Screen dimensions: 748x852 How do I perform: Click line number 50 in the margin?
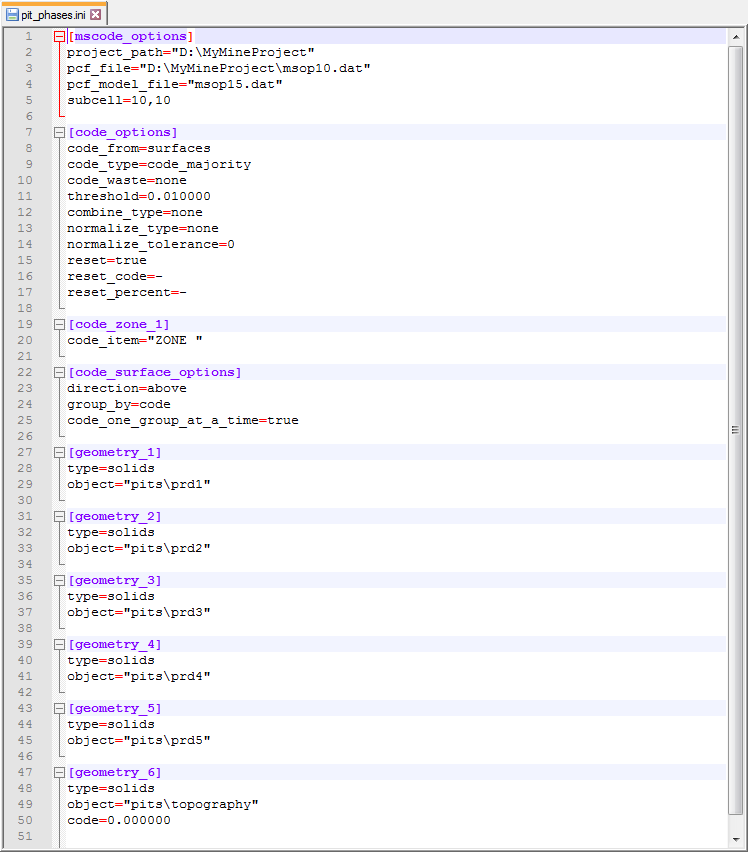click(25, 820)
